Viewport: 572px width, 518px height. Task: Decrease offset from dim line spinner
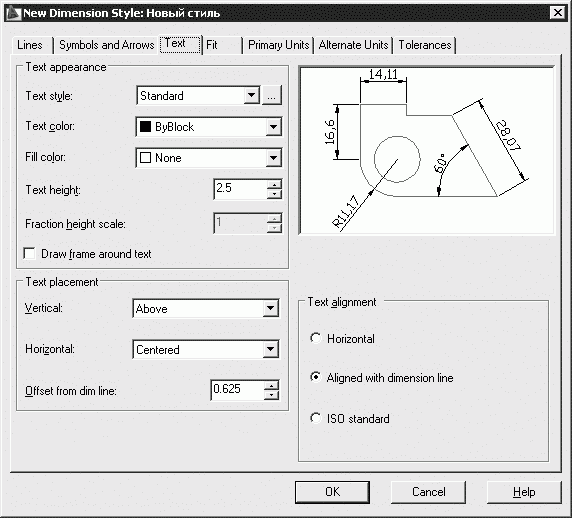(271, 395)
